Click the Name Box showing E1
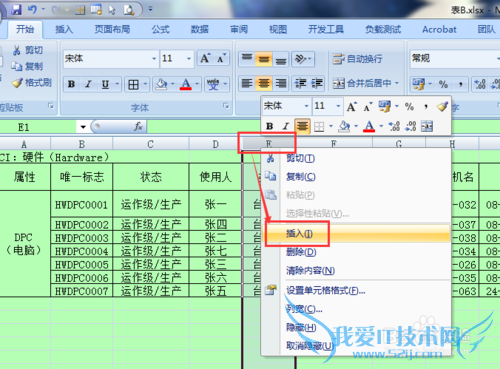 pyautogui.click(x=39, y=127)
